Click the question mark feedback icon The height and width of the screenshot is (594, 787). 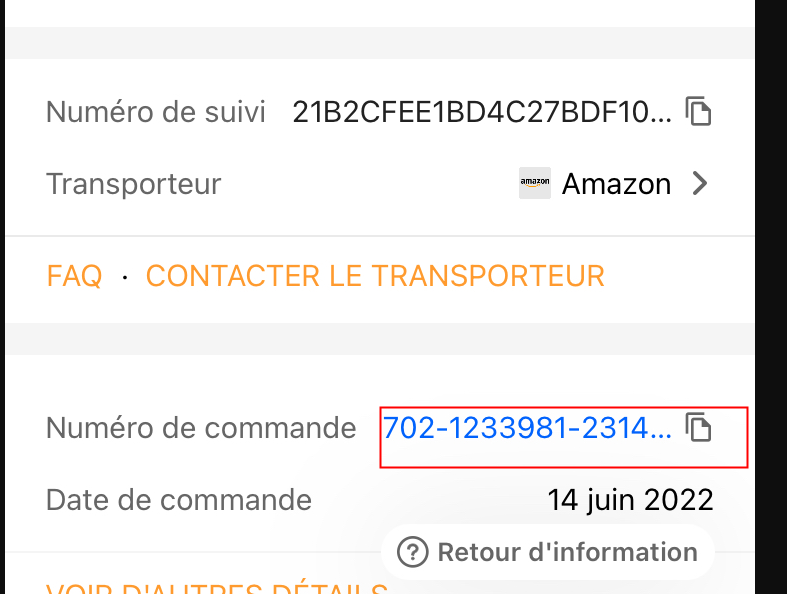click(x=413, y=551)
